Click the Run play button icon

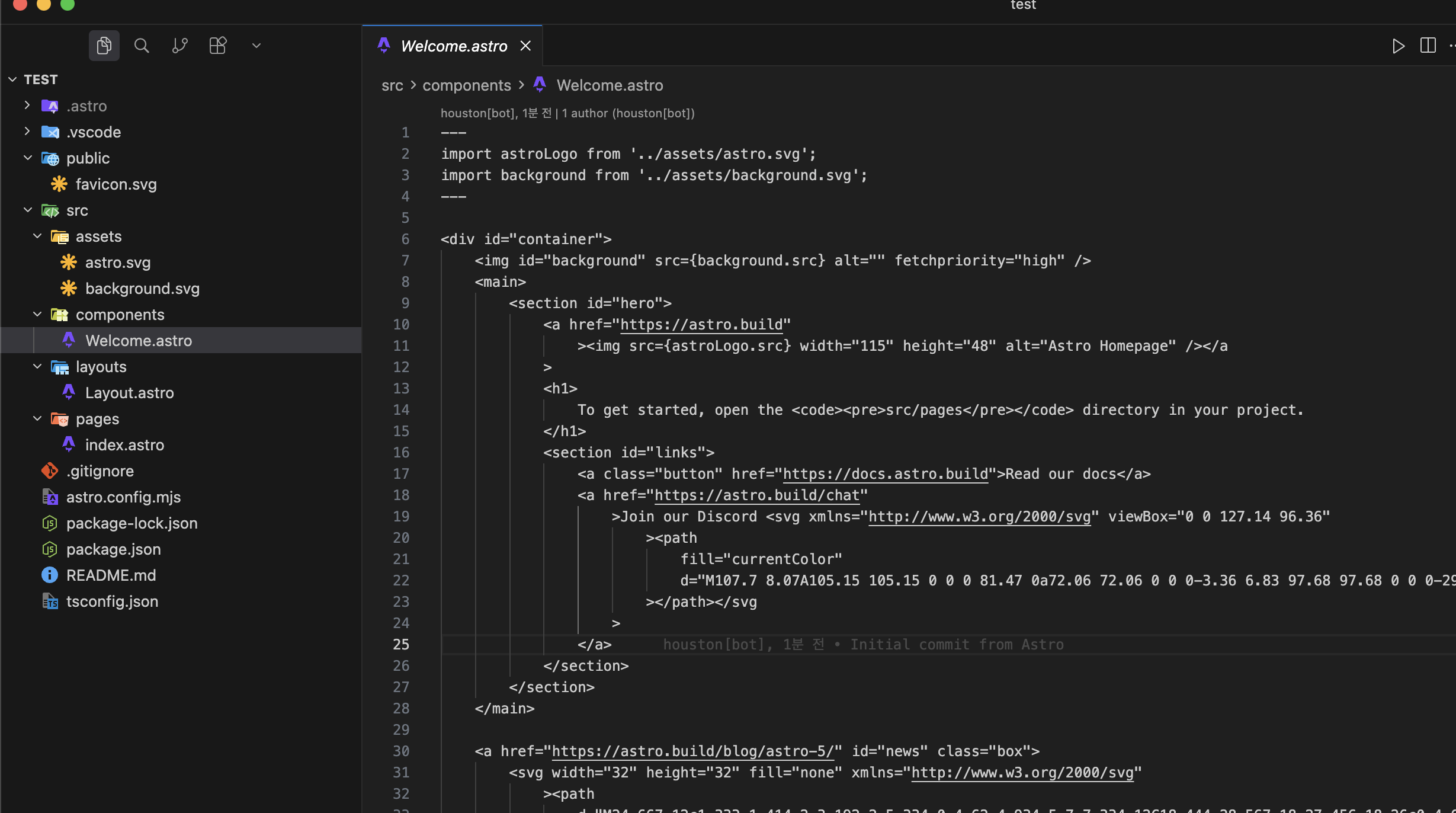click(1398, 46)
